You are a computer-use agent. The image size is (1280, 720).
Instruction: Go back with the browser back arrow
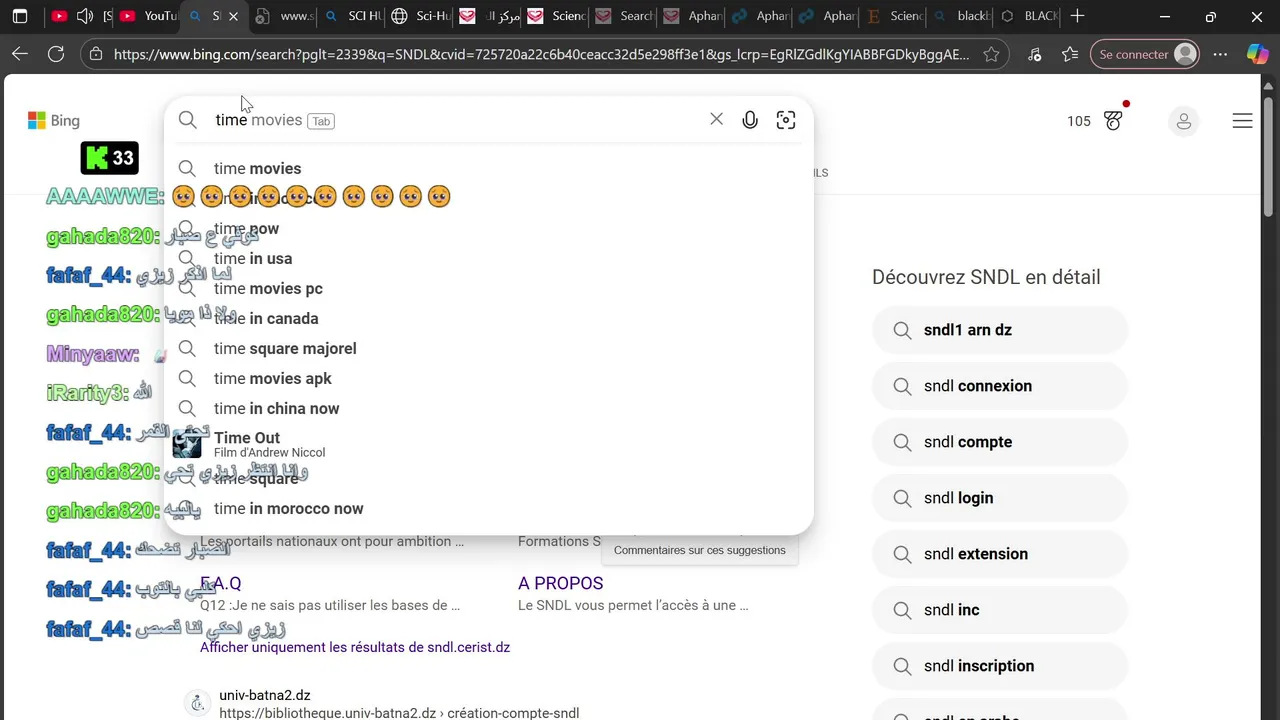point(20,54)
